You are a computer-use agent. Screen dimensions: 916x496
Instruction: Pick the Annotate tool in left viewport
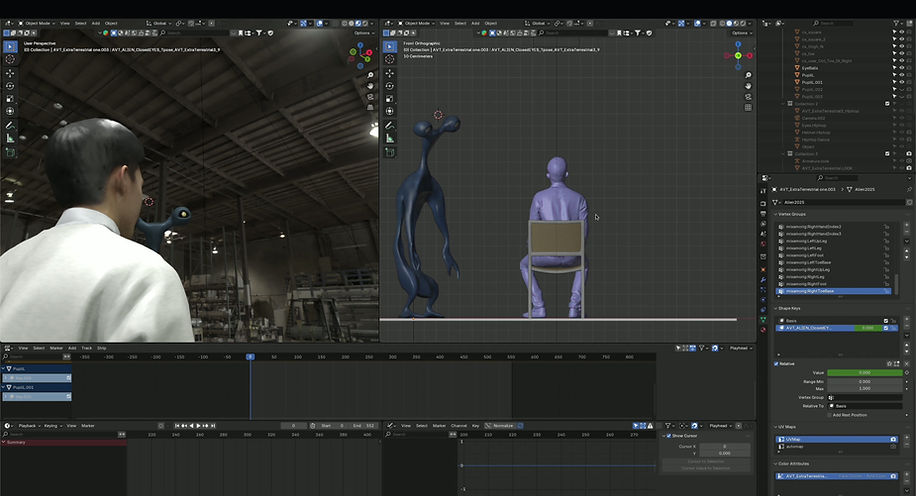pos(10,125)
